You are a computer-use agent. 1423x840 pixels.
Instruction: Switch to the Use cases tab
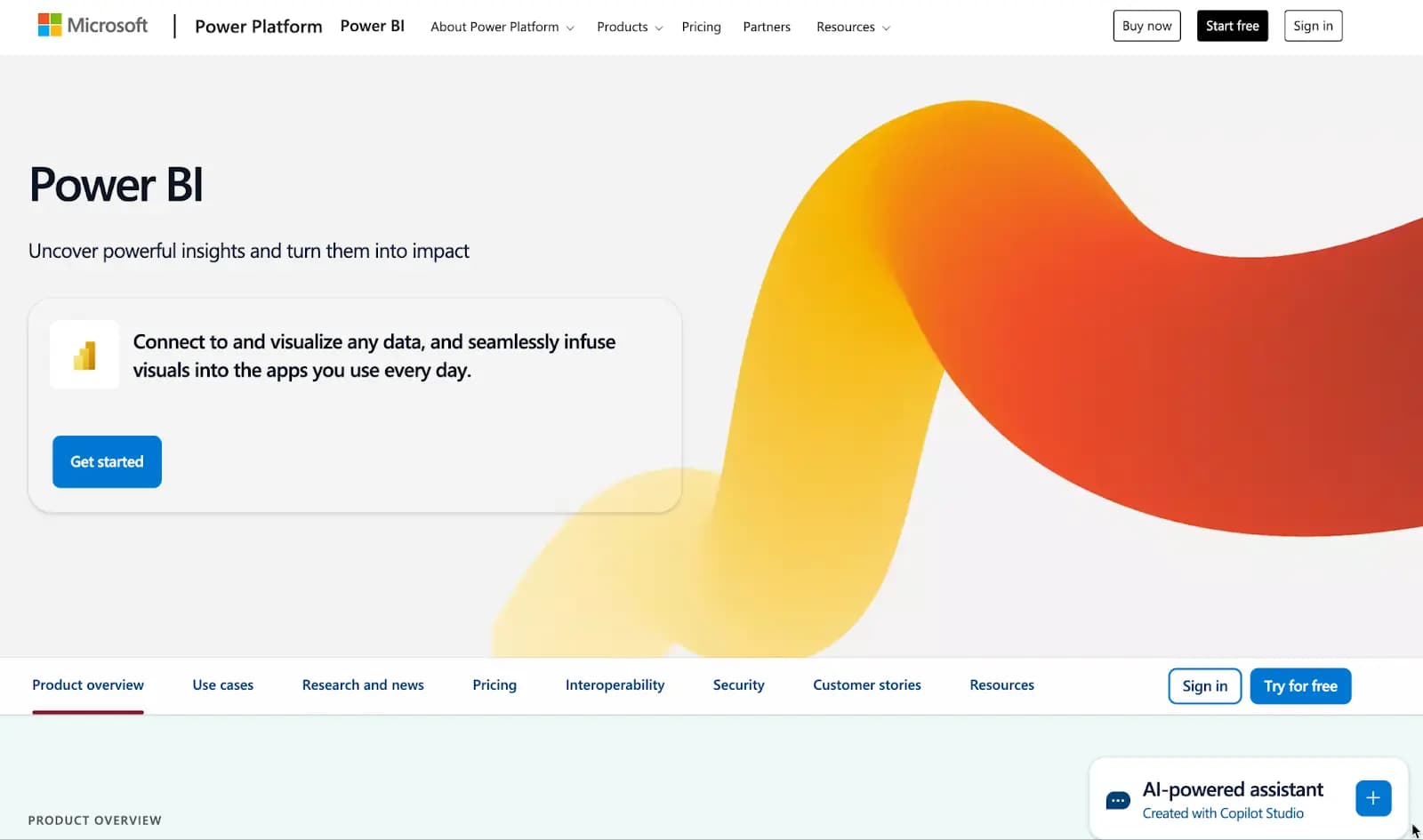[x=222, y=685]
